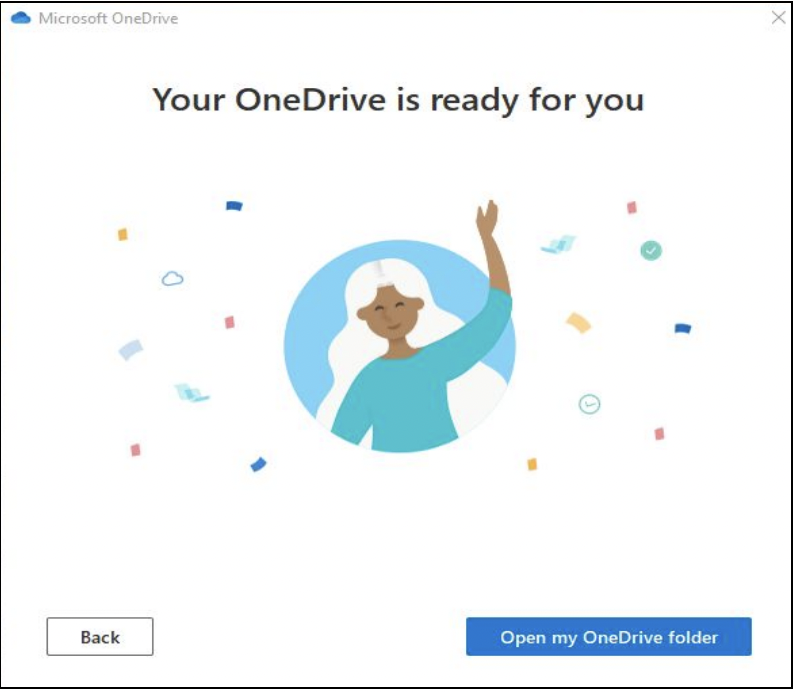Image resolution: width=794 pixels, height=692 pixels.
Task: Click the dark blue confetti above cloud outline
Action: pos(234,206)
